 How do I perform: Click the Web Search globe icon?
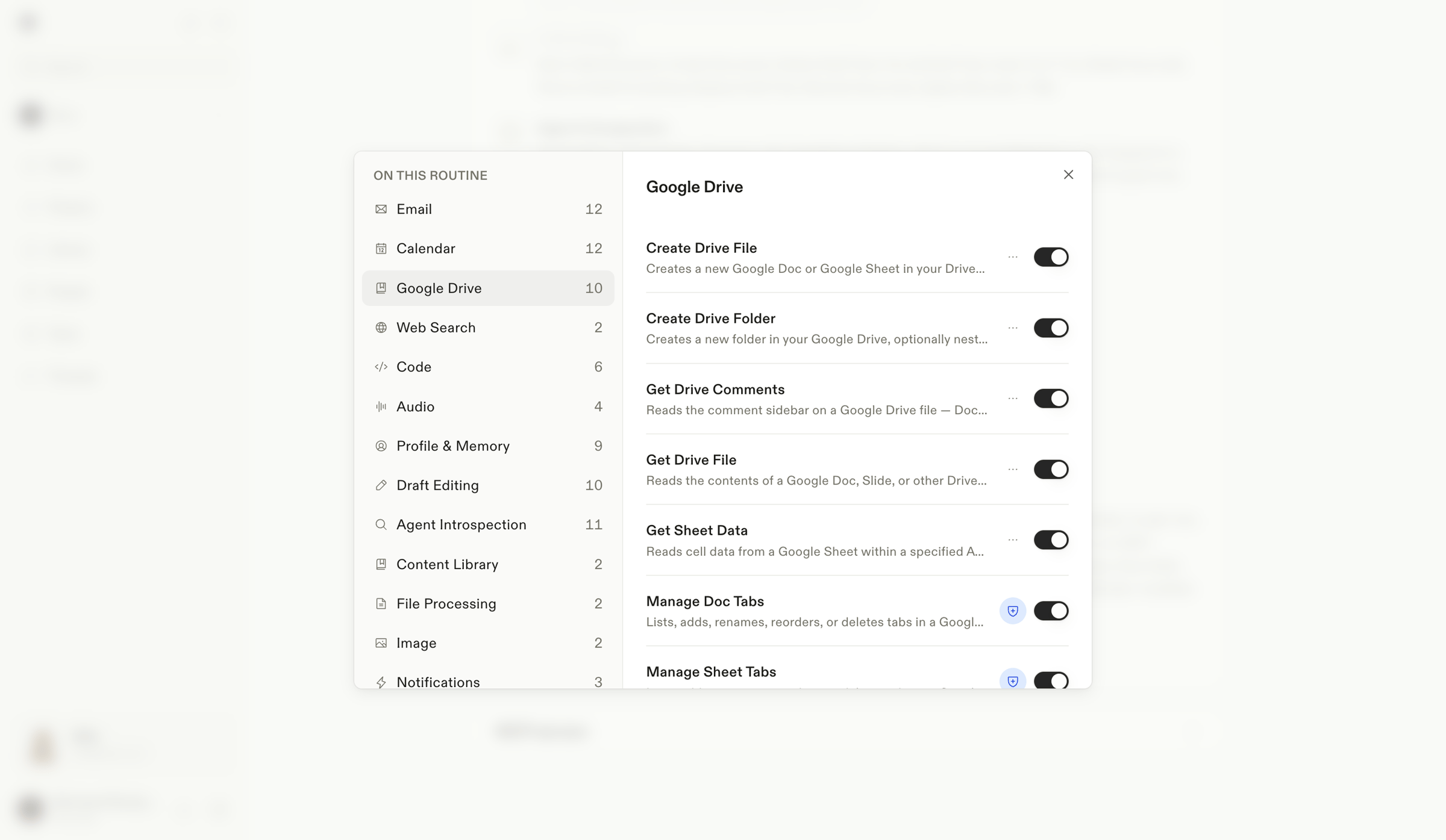[381, 328]
